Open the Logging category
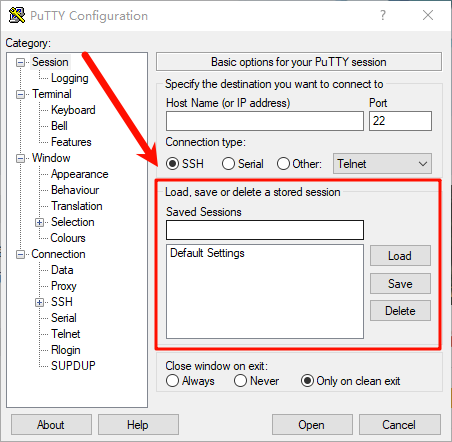 click(x=70, y=78)
